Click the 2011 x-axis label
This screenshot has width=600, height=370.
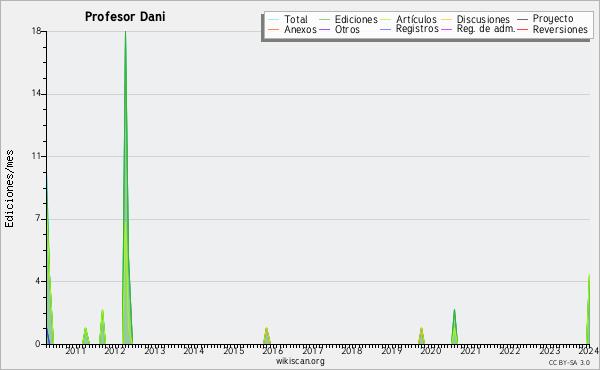point(75,350)
